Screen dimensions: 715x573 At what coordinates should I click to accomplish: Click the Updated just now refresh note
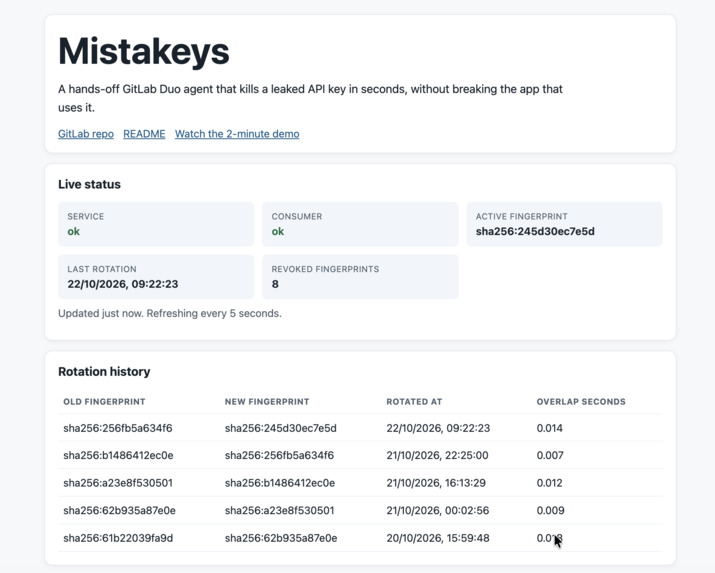pos(170,314)
